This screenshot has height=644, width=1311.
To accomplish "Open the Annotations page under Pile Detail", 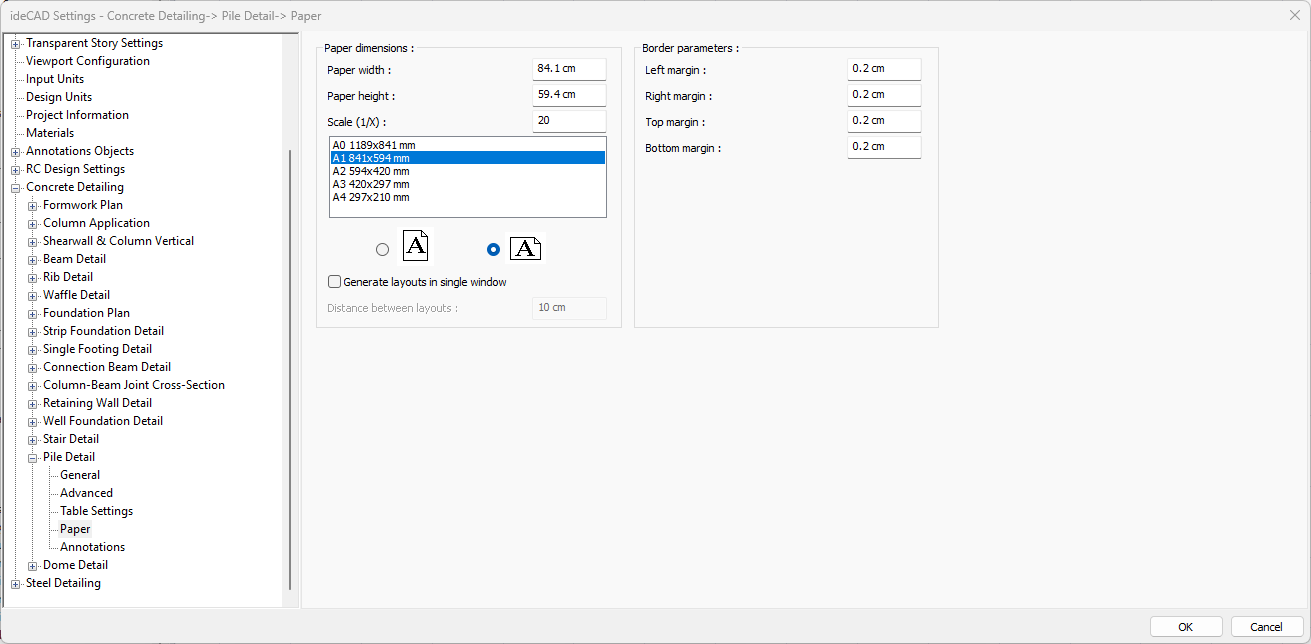I will point(92,547).
